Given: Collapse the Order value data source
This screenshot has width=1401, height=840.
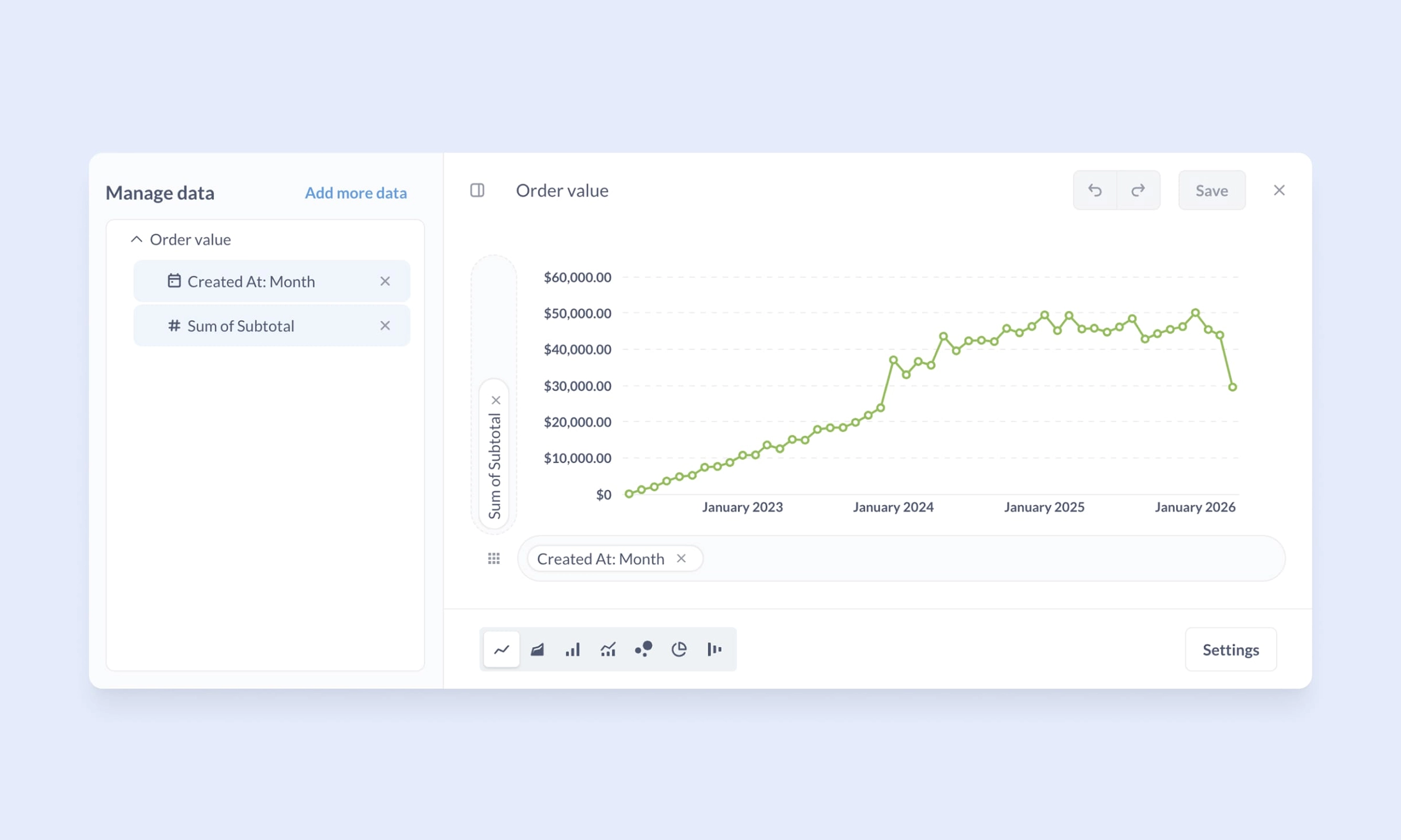Looking at the screenshot, I should click(x=137, y=239).
